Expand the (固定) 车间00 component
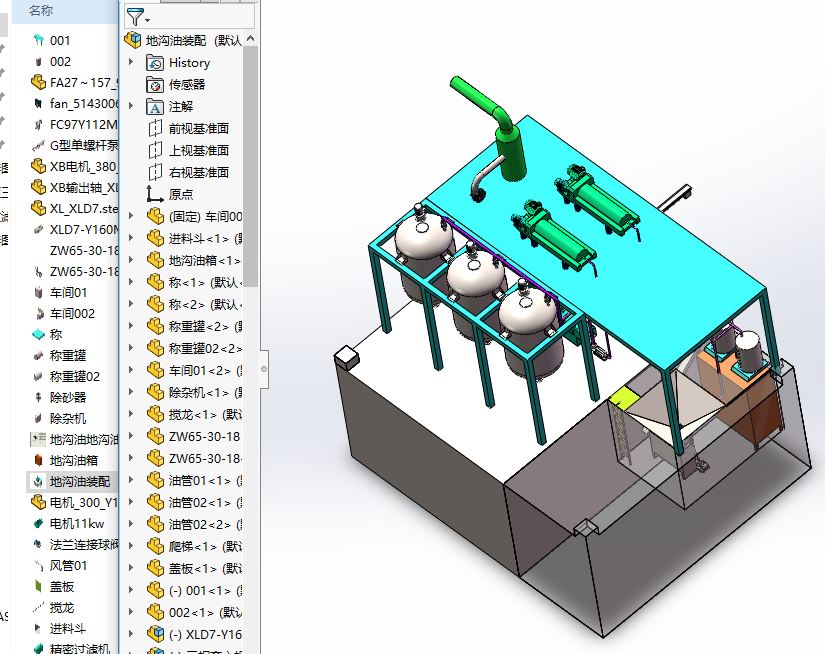The width and height of the screenshot is (825, 654). (131, 216)
